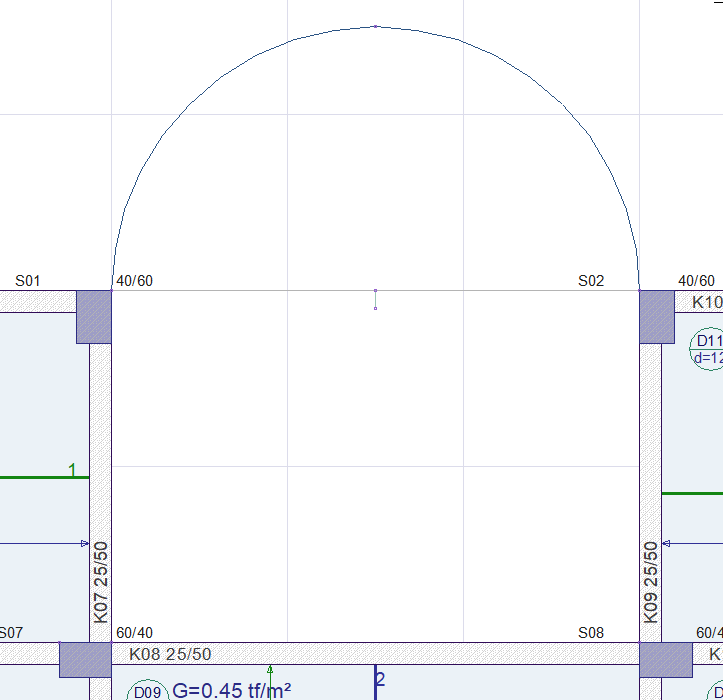723x700 pixels.
Task: Select the S01 column label
Action: point(28,281)
